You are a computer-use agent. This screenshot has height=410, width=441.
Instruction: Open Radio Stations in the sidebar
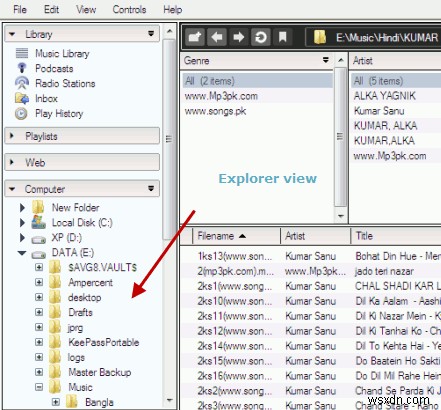pos(65,83)
